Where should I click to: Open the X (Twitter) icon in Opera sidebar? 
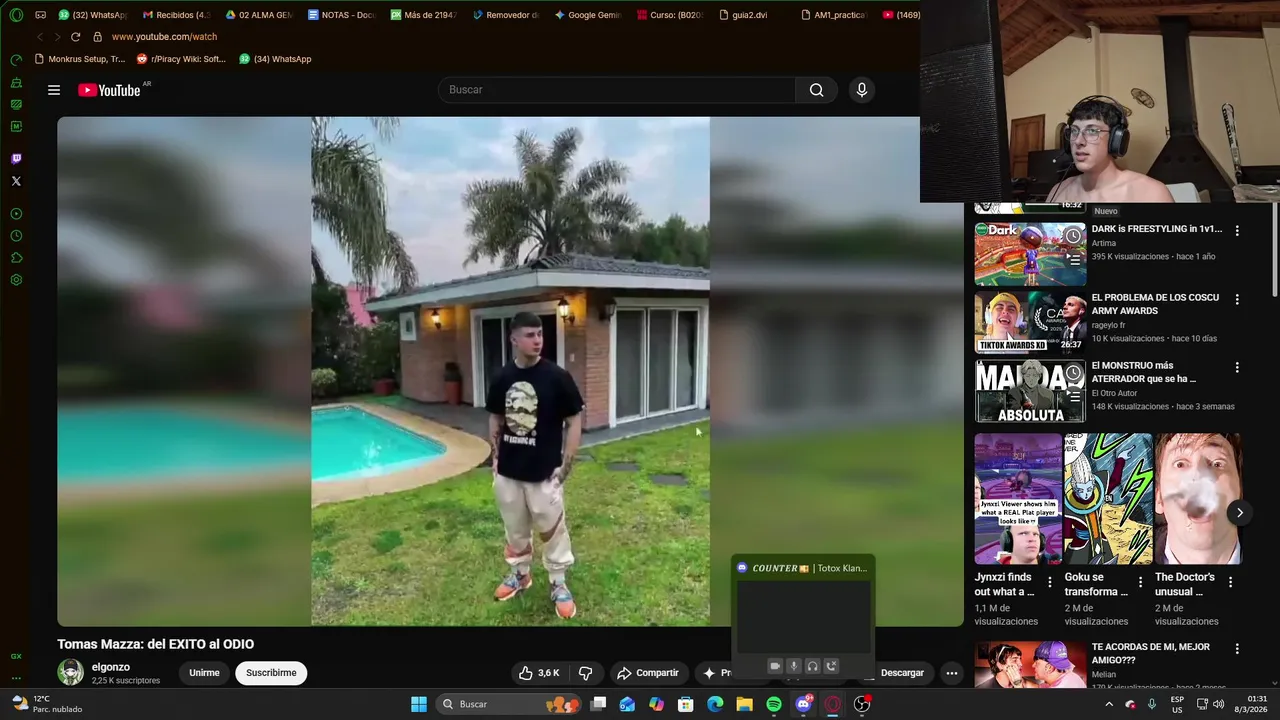click(x=16, y=181)
